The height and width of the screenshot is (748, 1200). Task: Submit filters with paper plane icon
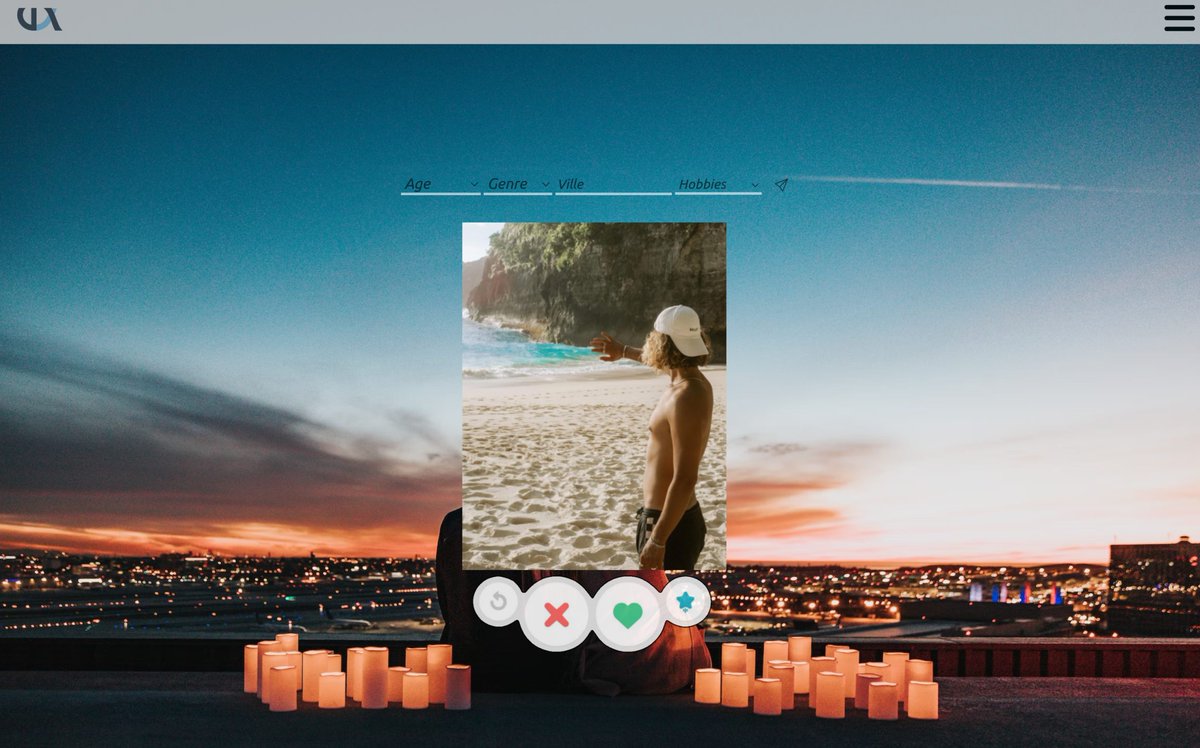[x=781, y=185]
